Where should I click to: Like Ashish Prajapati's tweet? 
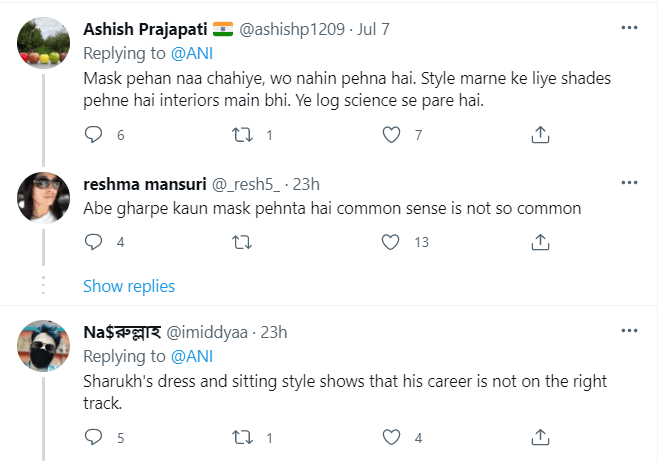click(392, 134)
